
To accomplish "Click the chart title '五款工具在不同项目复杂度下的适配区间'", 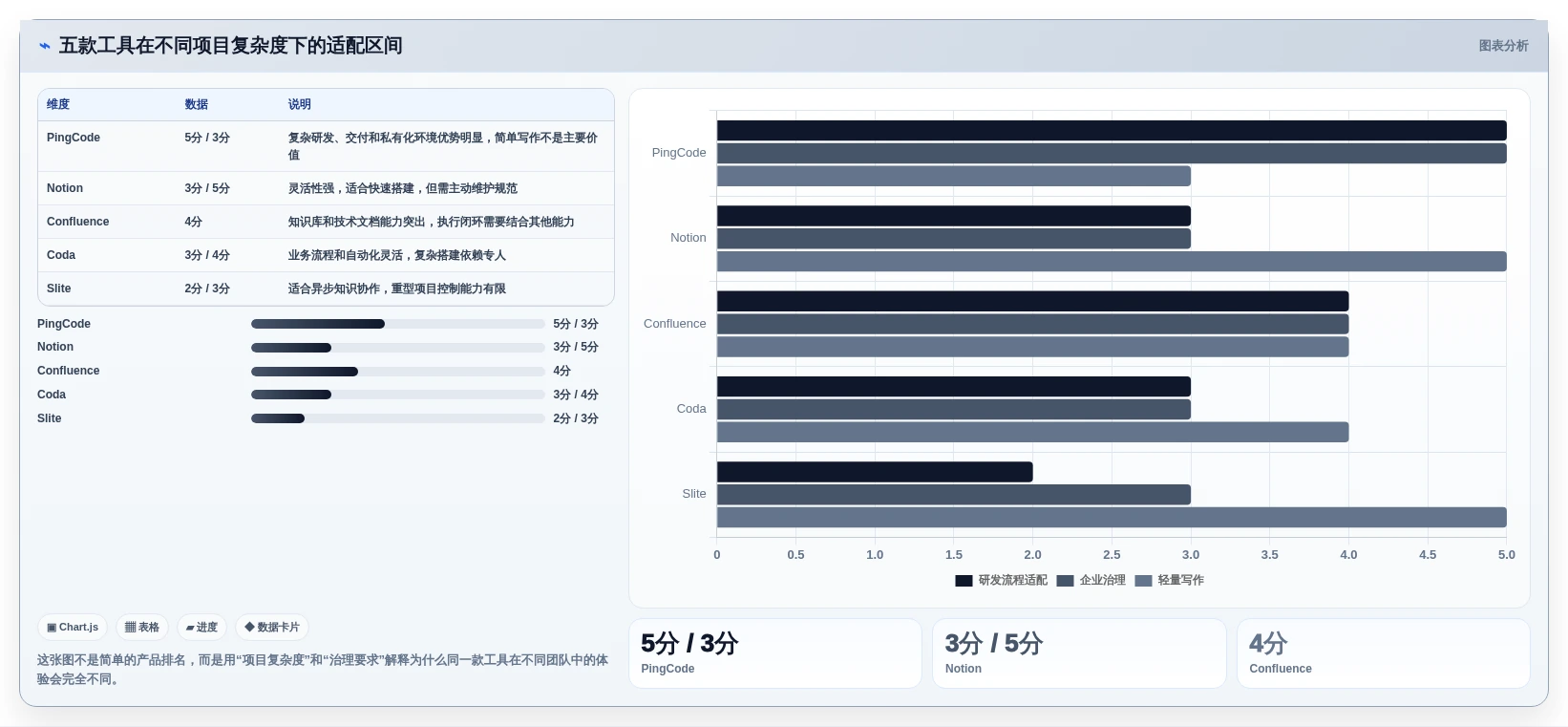I will (230, 46).
